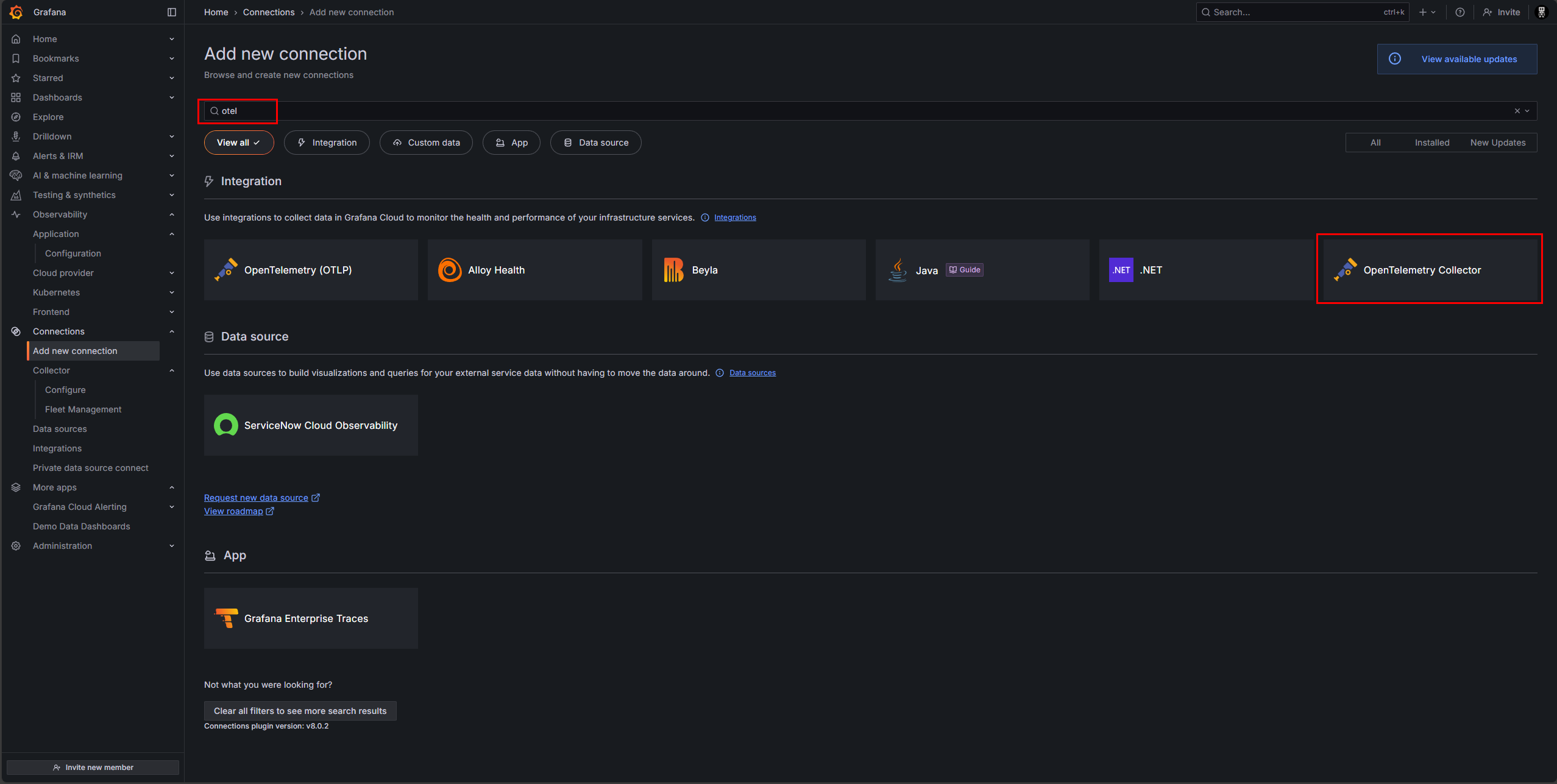Select the View all filter
1557x784 pixels.
239,143
